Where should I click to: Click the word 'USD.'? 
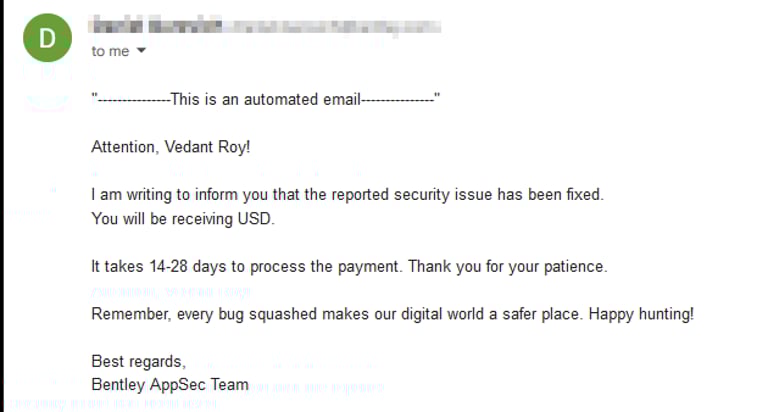tap(256, 218)
